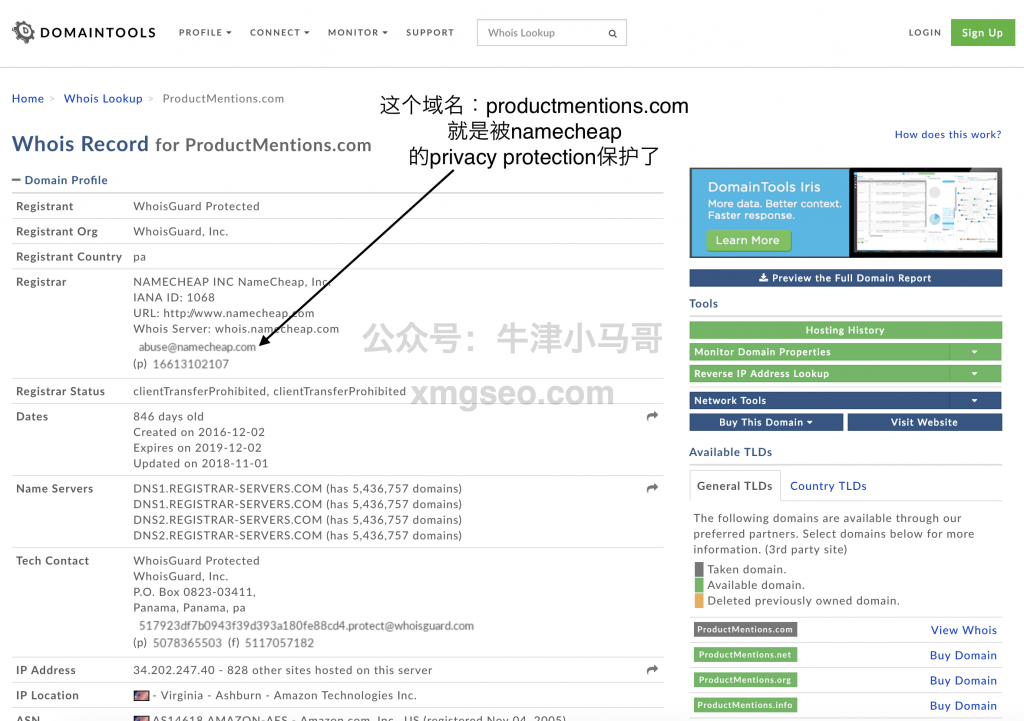This screenshot has height=721, width=1024.
Task: Open Hosting History tool
Action: pyautogui.click(x=845, y=330)
